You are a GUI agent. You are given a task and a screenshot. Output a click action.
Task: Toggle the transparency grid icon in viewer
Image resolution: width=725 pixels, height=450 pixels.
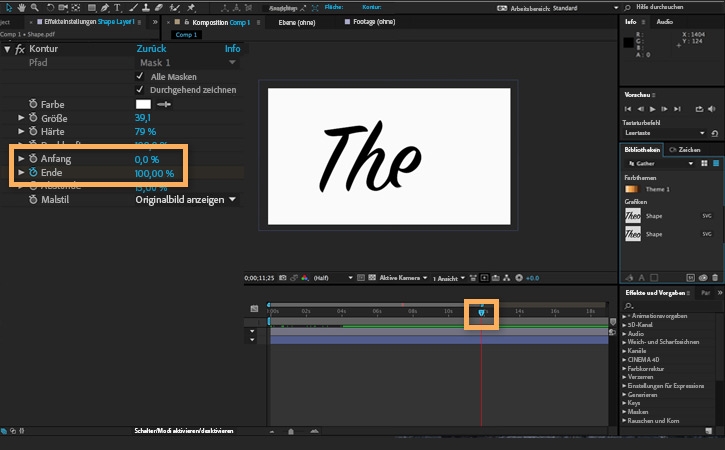[372, 278]
